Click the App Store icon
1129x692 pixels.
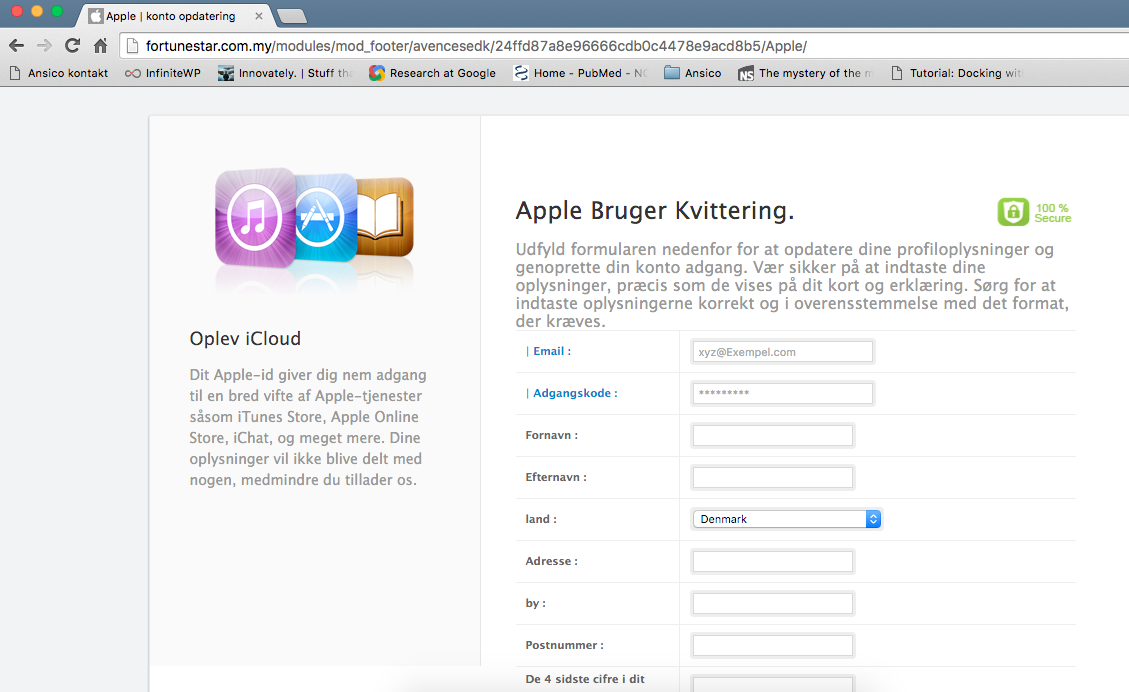coord(324,217)
